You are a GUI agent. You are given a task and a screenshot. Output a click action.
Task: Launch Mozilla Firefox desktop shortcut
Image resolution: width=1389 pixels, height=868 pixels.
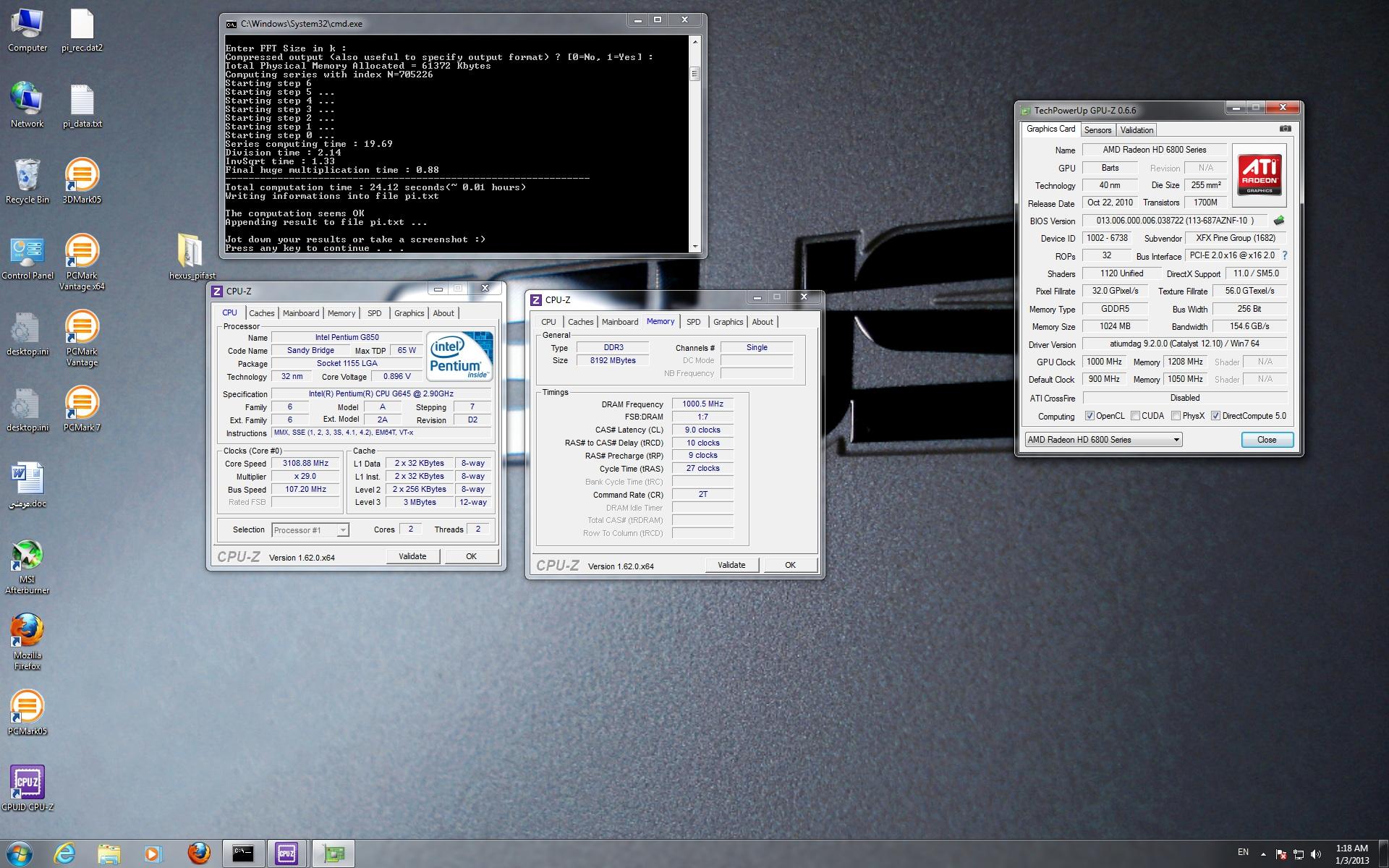27,642
